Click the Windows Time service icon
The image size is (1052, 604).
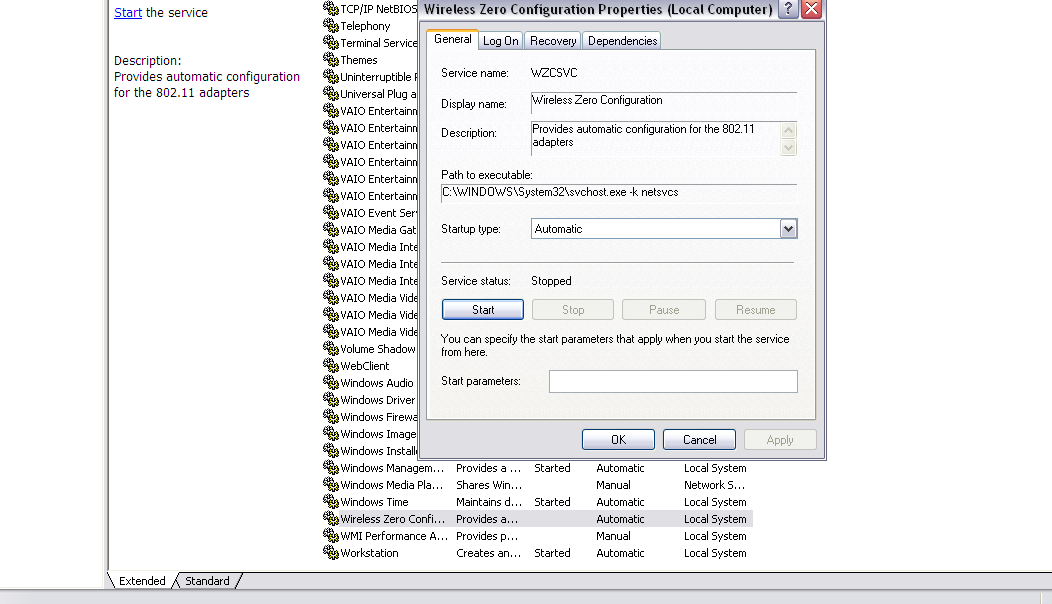331,502
